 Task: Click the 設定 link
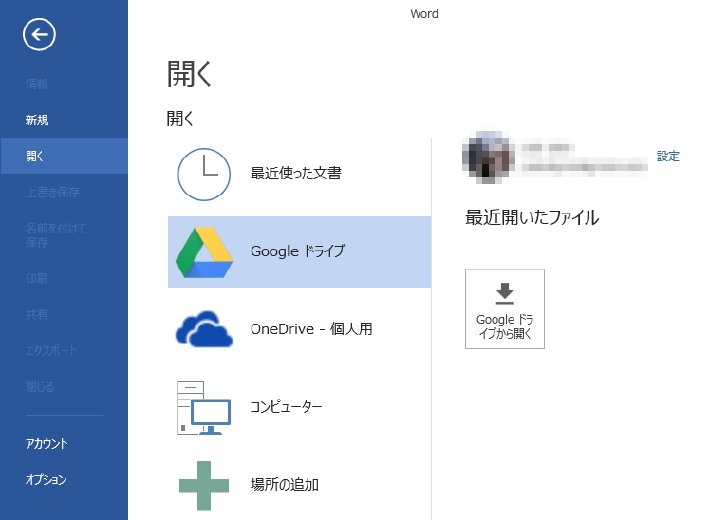click(668, 156)
